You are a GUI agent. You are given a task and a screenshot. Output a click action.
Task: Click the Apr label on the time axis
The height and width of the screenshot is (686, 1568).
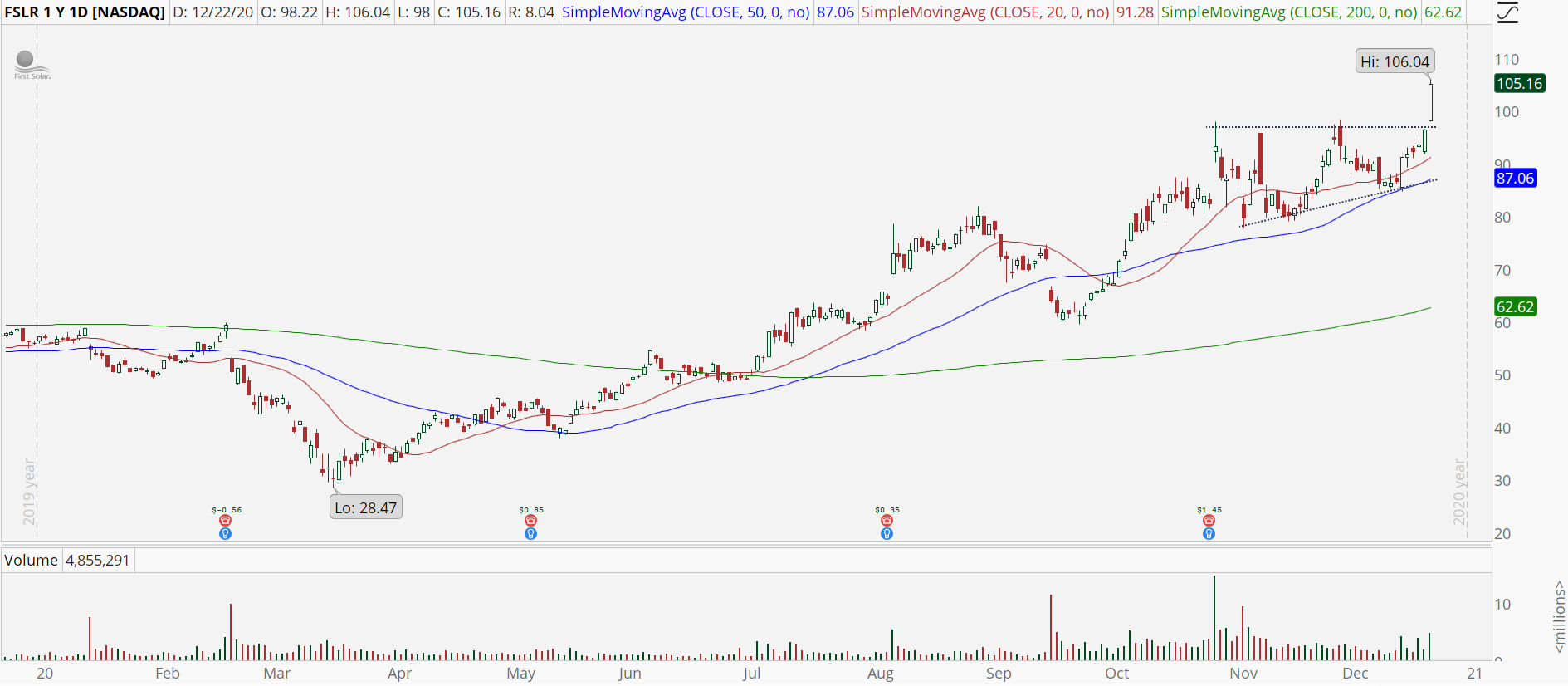tap(399, 674)
